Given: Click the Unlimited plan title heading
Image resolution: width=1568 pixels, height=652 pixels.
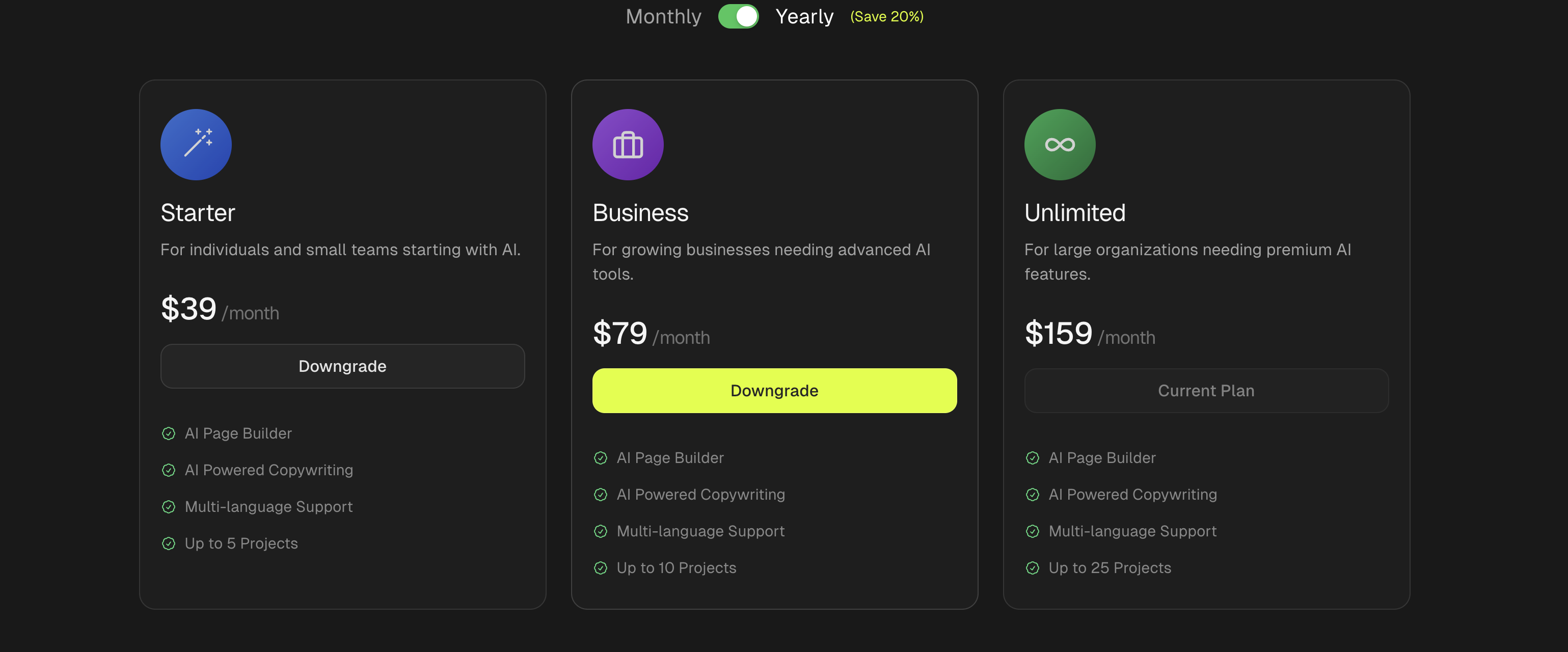Looking at the screenshot, I should click(1074, 212).
